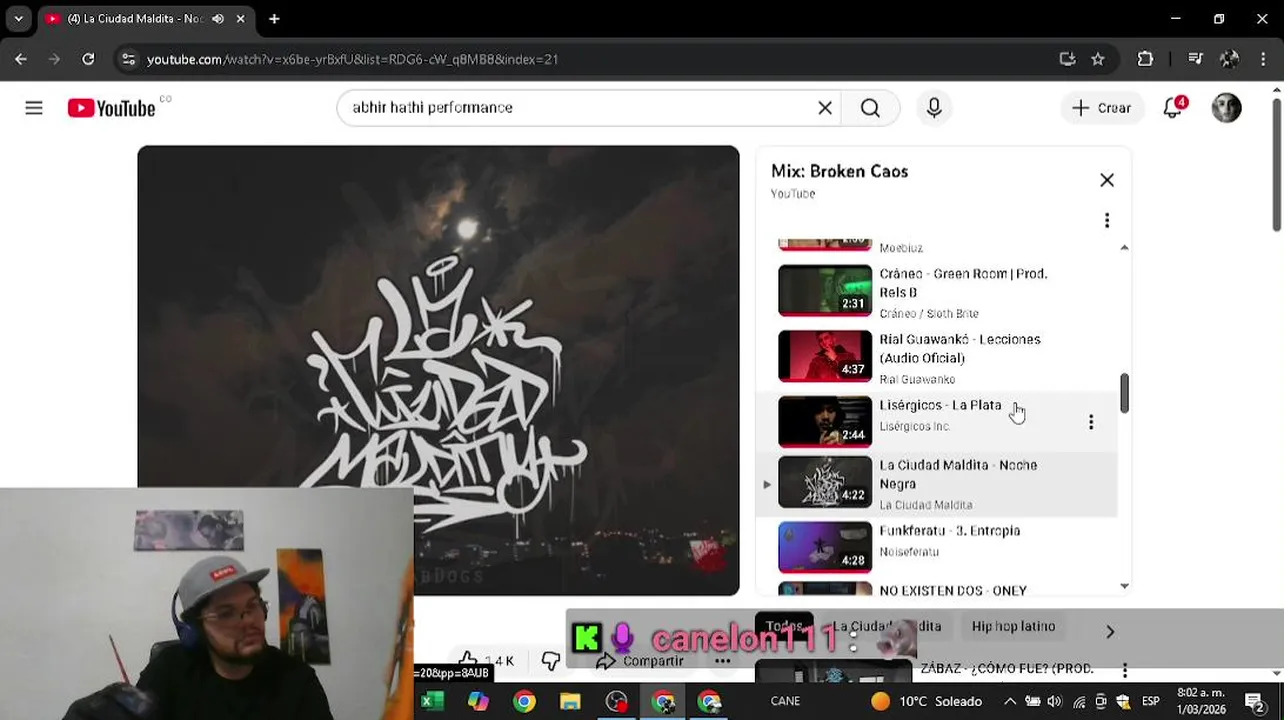Click the Compartir share button
The width and height of the screenshot is (1284, 720).
(640, 661)
